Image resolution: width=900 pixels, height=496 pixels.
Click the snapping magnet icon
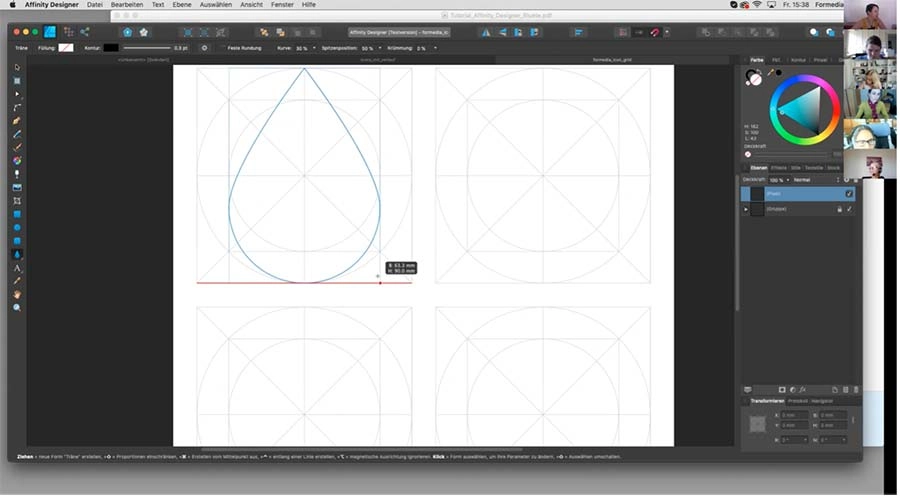pos(656,32)
